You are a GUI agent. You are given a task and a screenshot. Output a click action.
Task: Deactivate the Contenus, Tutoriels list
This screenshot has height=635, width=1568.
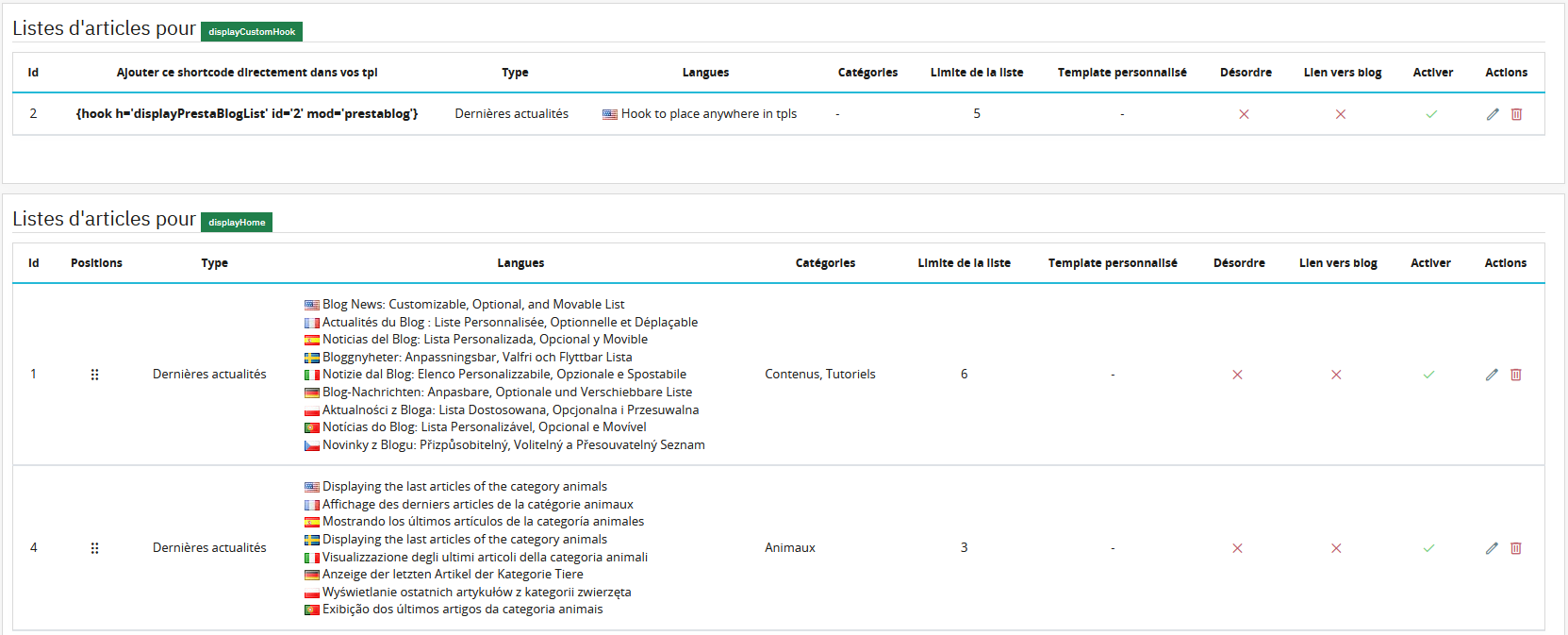[x=1428, y=375]
